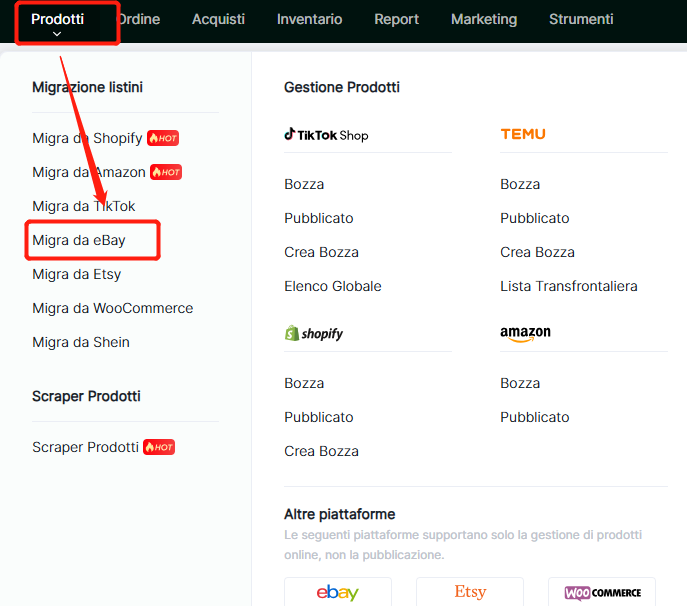
Task: Click the WooCommerce platform card
Action: 602,592
